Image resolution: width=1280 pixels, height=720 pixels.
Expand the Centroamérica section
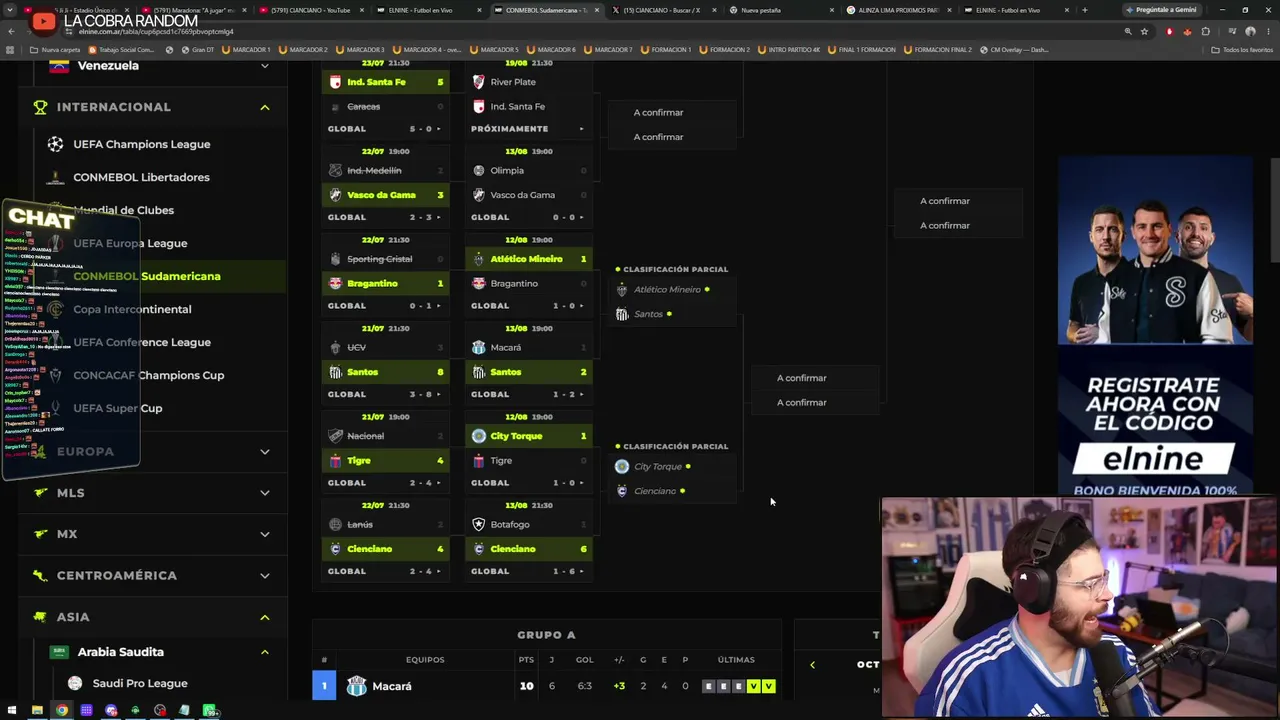(265, 575)
